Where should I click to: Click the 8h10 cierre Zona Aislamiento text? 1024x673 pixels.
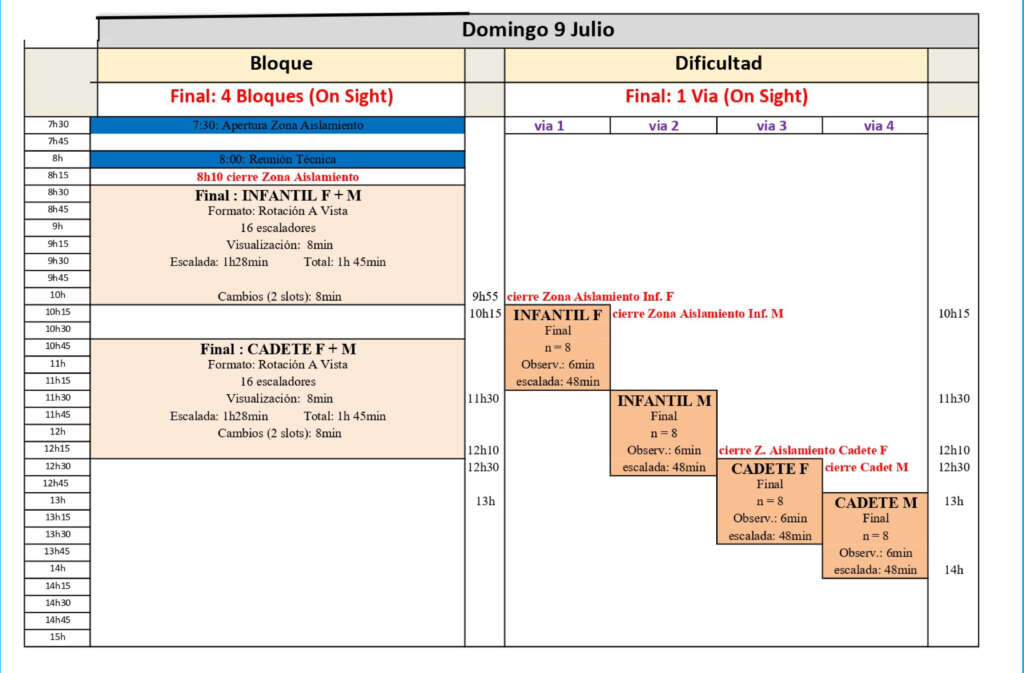278,176
